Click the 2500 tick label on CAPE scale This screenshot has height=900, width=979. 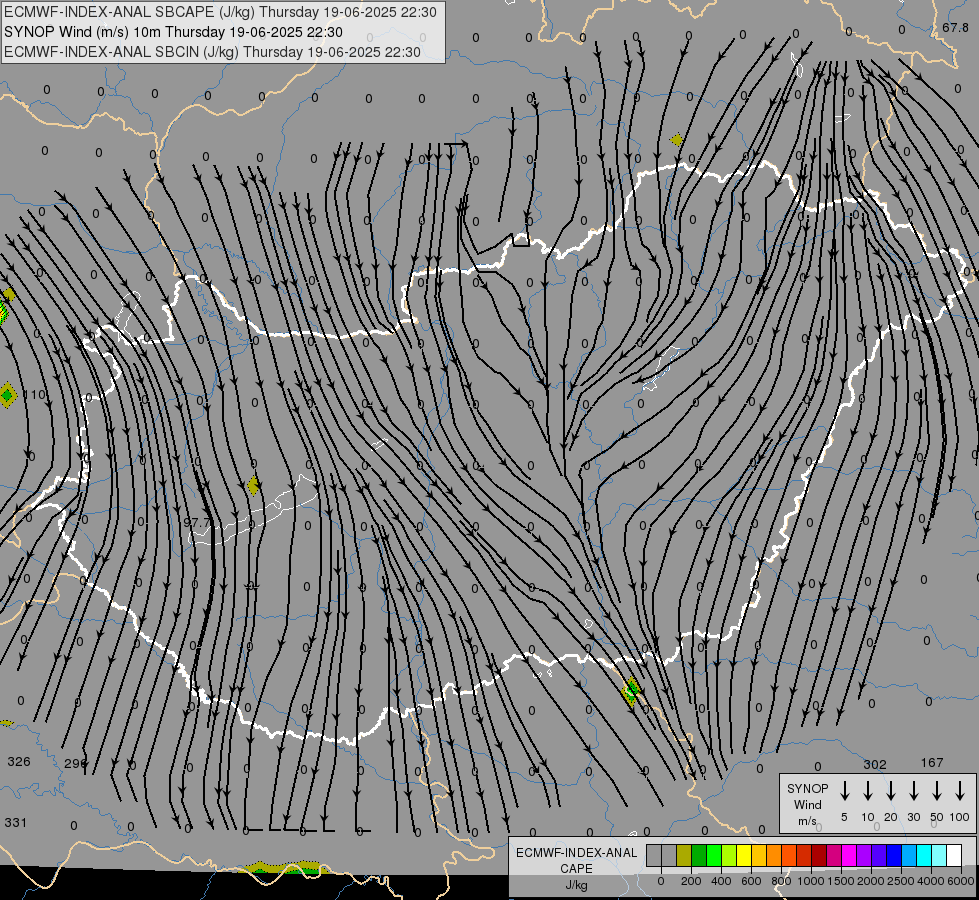(900, 881)
